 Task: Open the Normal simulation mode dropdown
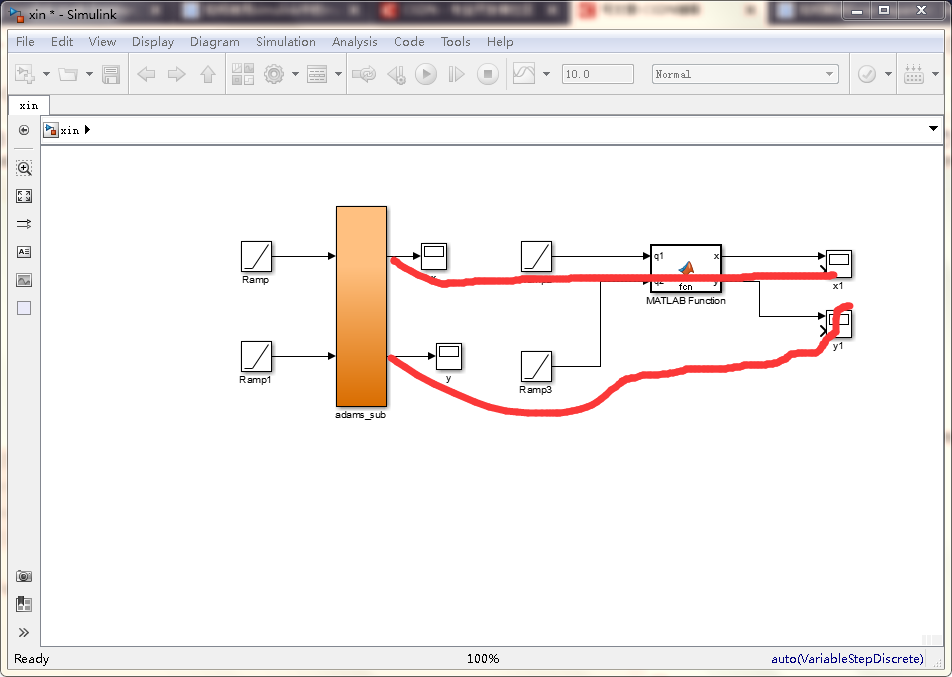click(x=828, y=73)
